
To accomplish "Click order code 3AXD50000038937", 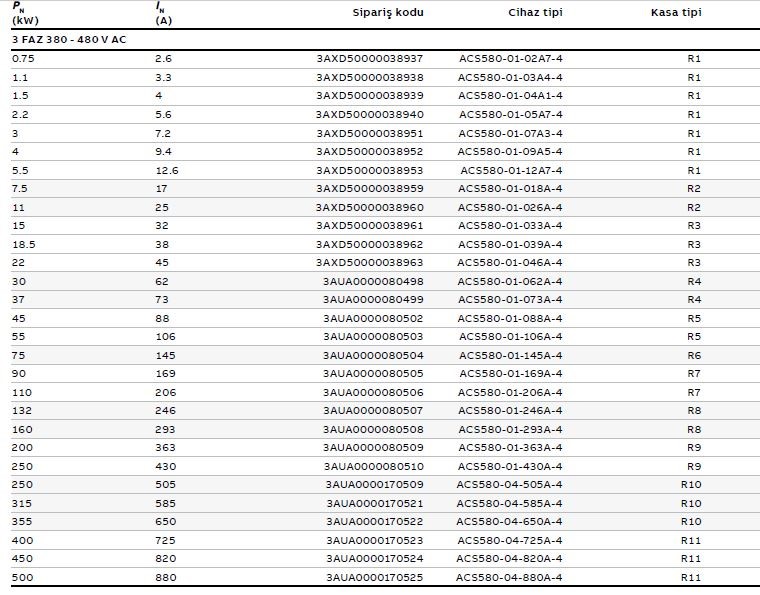I will click(370, 59).
